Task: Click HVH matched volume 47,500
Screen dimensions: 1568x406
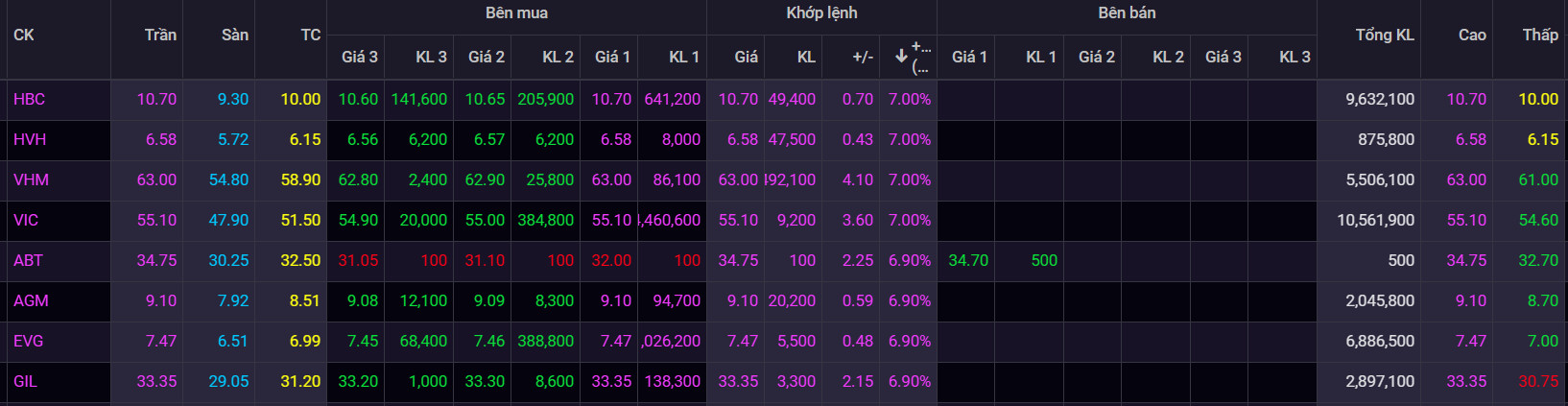Action: (x=792, y=139)
